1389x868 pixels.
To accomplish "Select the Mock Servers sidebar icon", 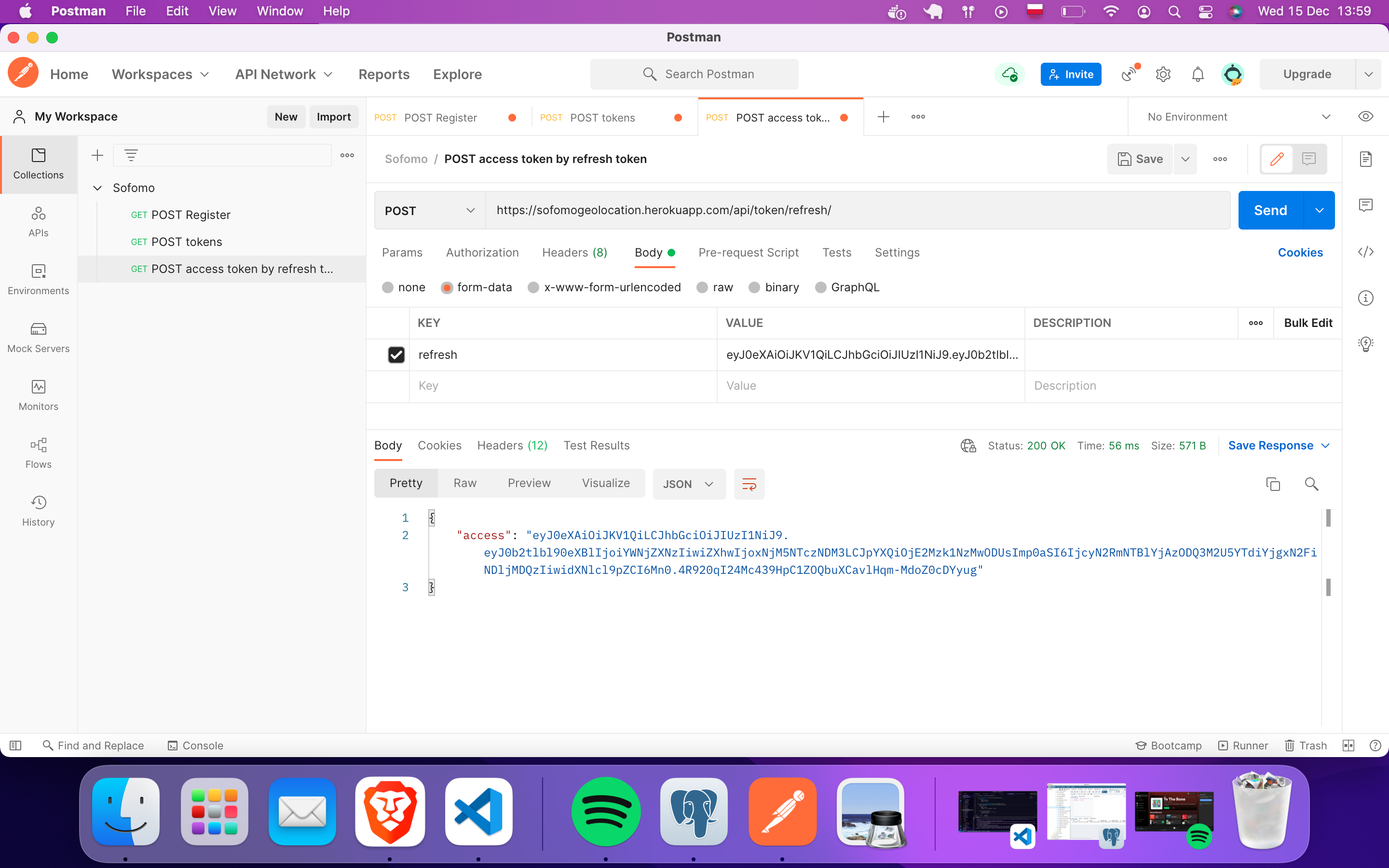I will click(38, 338).
